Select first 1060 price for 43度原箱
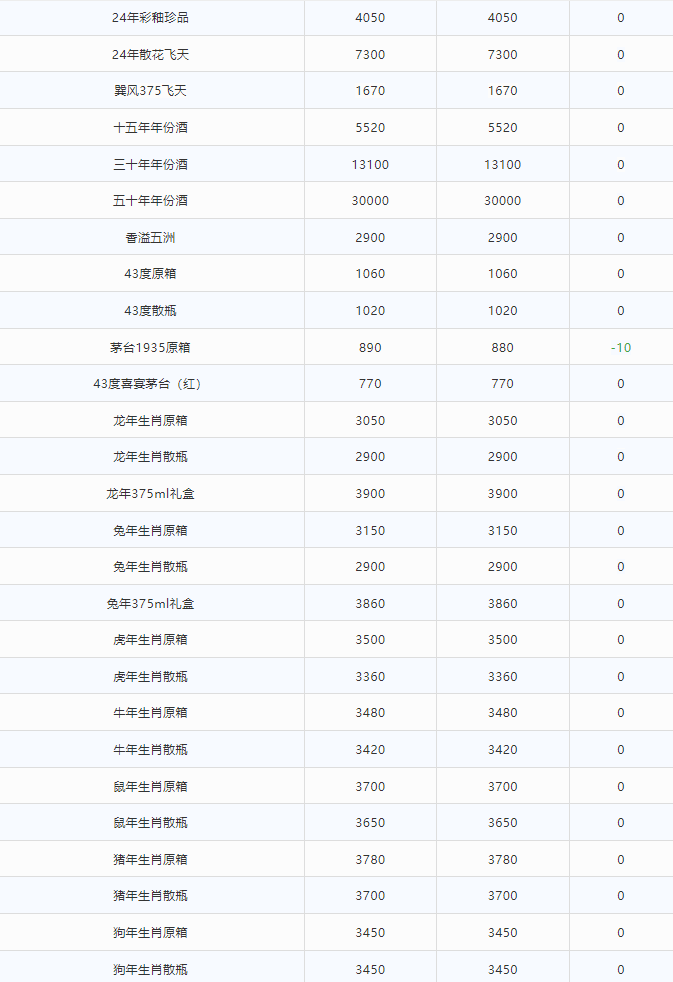 pyautogui.click(x=370, y=274)
